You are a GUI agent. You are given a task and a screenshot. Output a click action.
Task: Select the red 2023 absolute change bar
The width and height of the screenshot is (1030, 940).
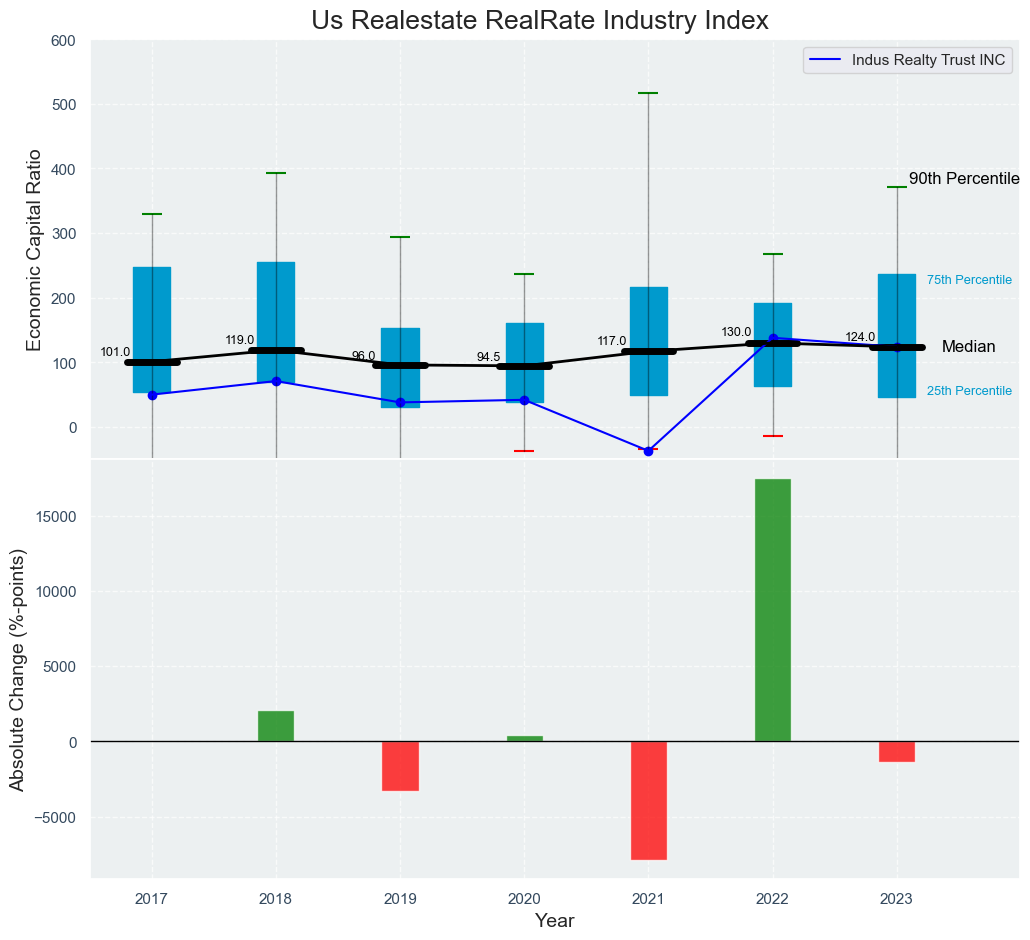tap(897, 752)
